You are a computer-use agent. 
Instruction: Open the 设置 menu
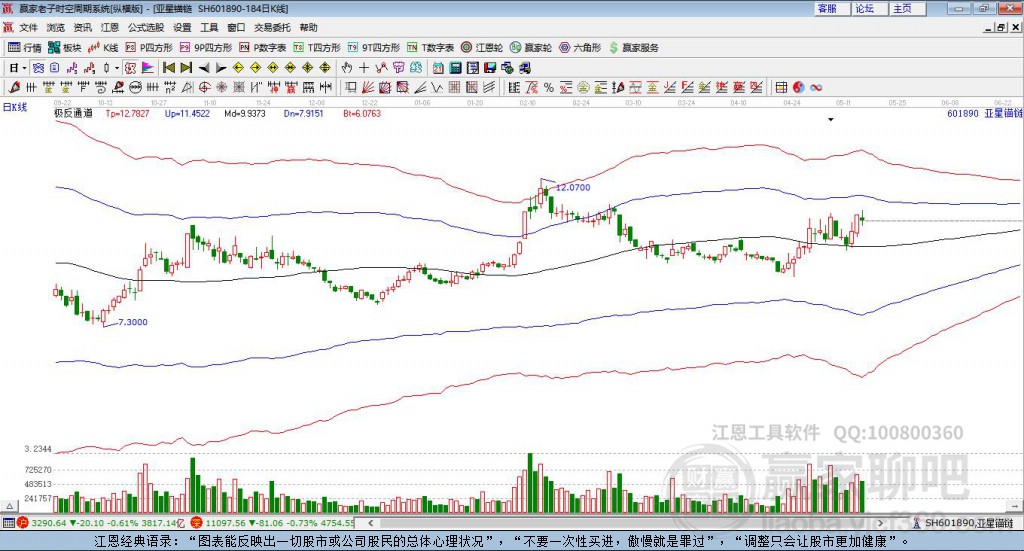tap(182, 27)
